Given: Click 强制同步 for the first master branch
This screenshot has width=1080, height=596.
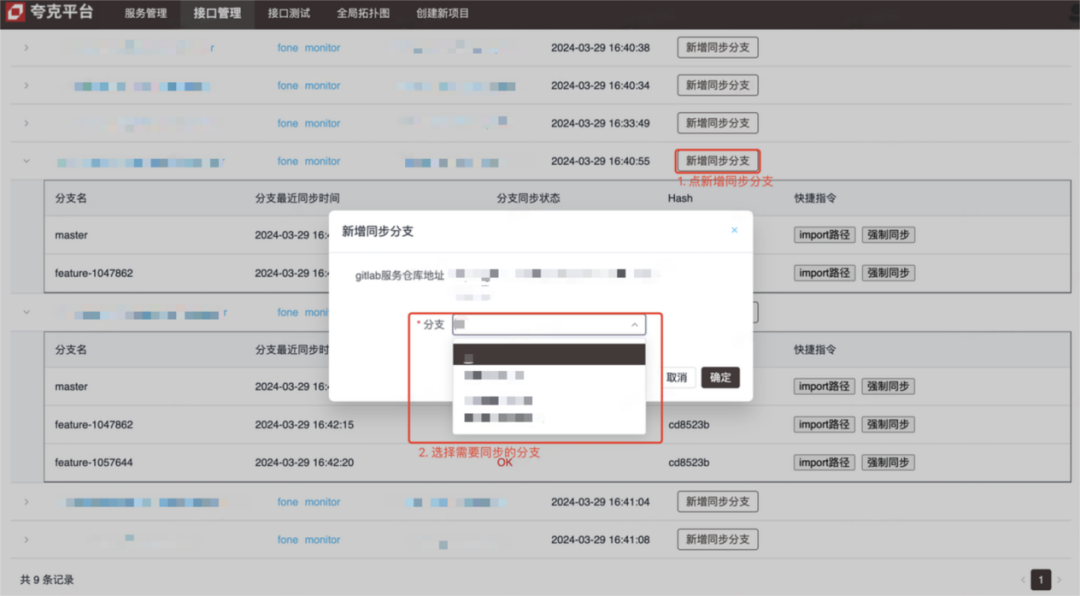Looking at the screenshot, I should (888, 235).
